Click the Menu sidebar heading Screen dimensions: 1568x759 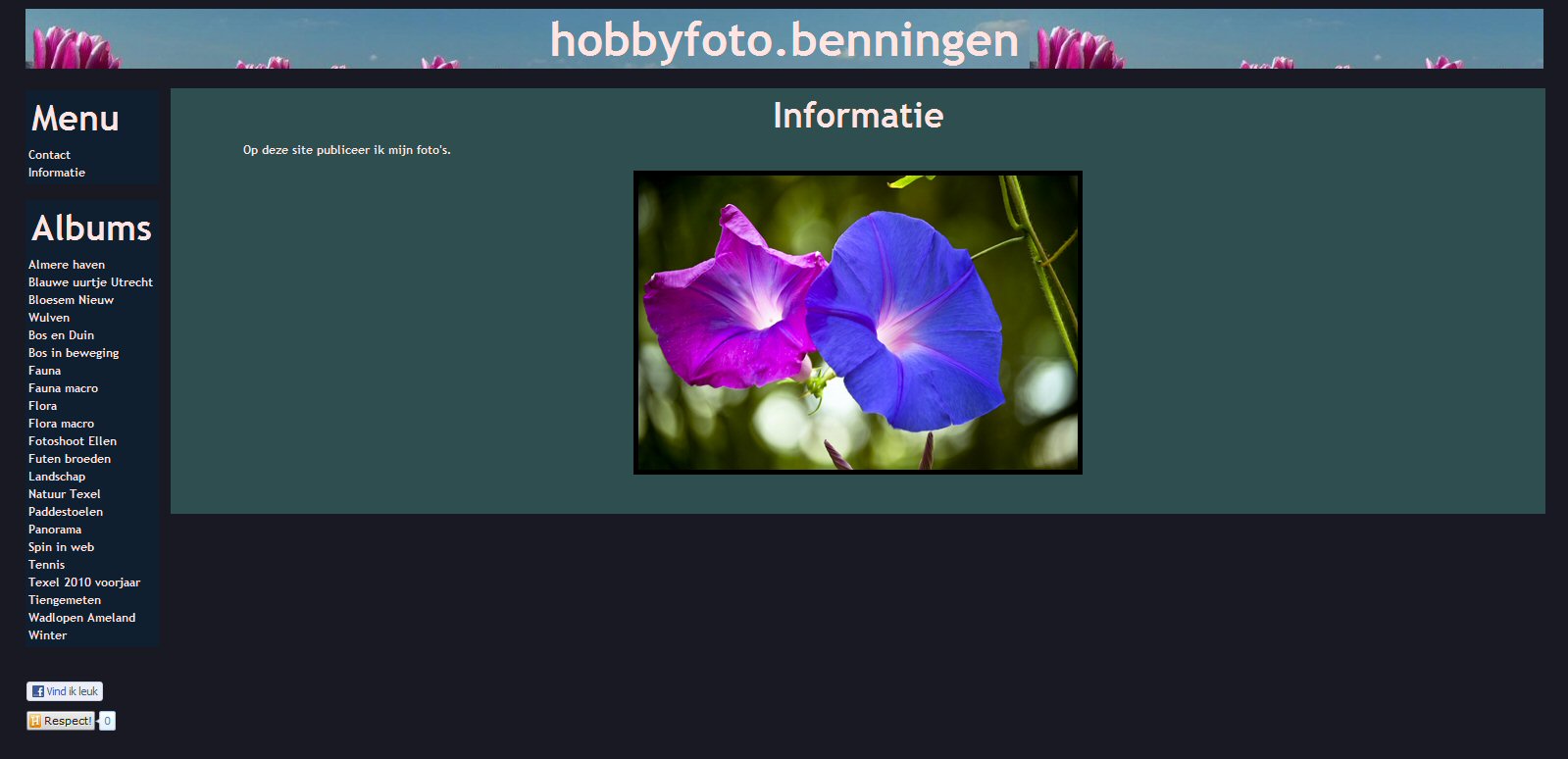(x=75, y=119)
